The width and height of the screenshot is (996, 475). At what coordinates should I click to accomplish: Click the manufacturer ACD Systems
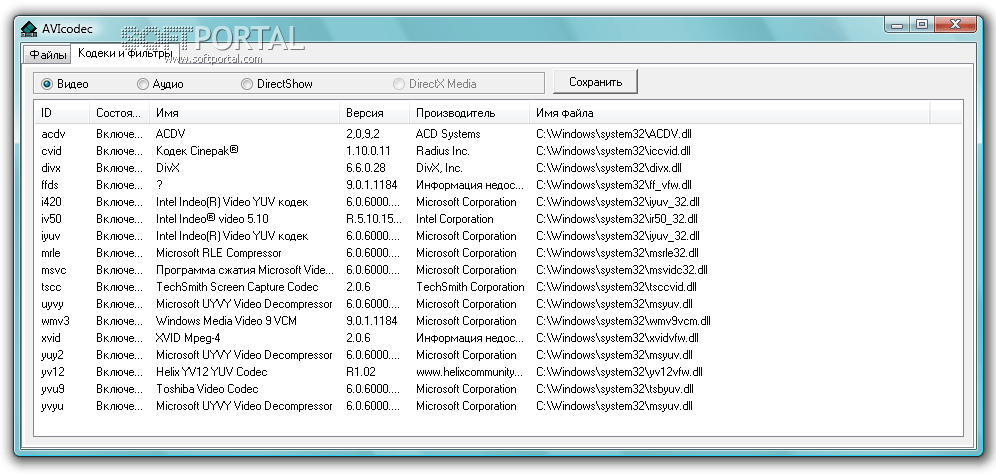pyautogui.click(x=448, y=134)
